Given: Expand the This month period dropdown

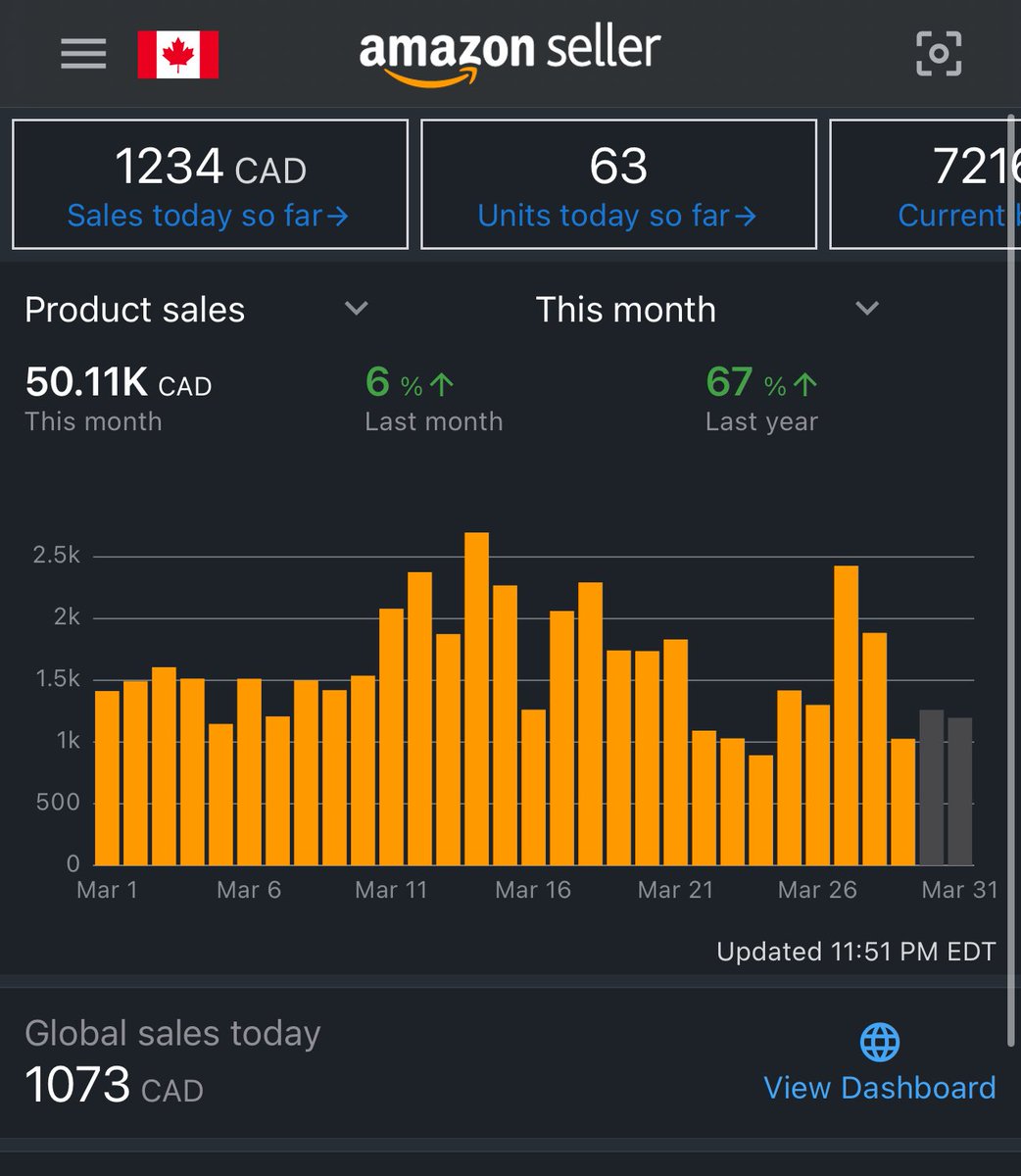Looking at the screenshot, I should [x=707, y=310].
